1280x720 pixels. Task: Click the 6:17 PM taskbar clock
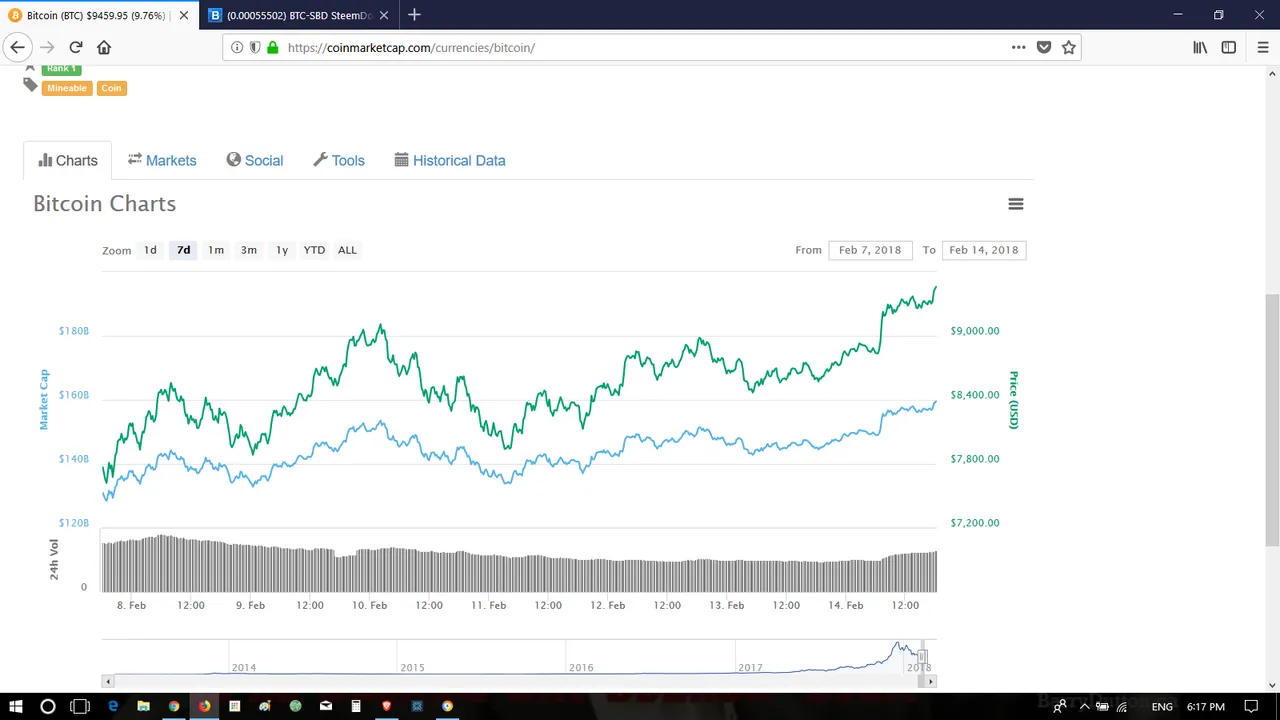click(1206, 706)
